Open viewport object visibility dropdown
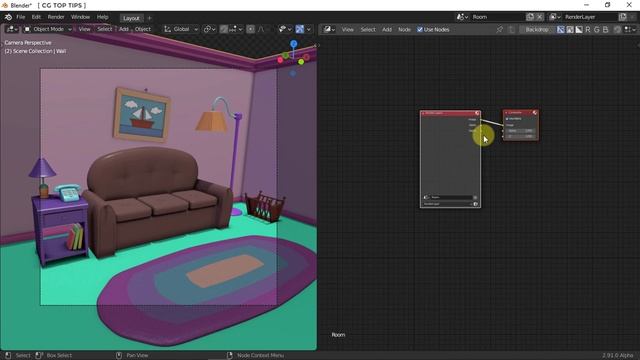This screenshot has width=640, height=360. [284, 29]
